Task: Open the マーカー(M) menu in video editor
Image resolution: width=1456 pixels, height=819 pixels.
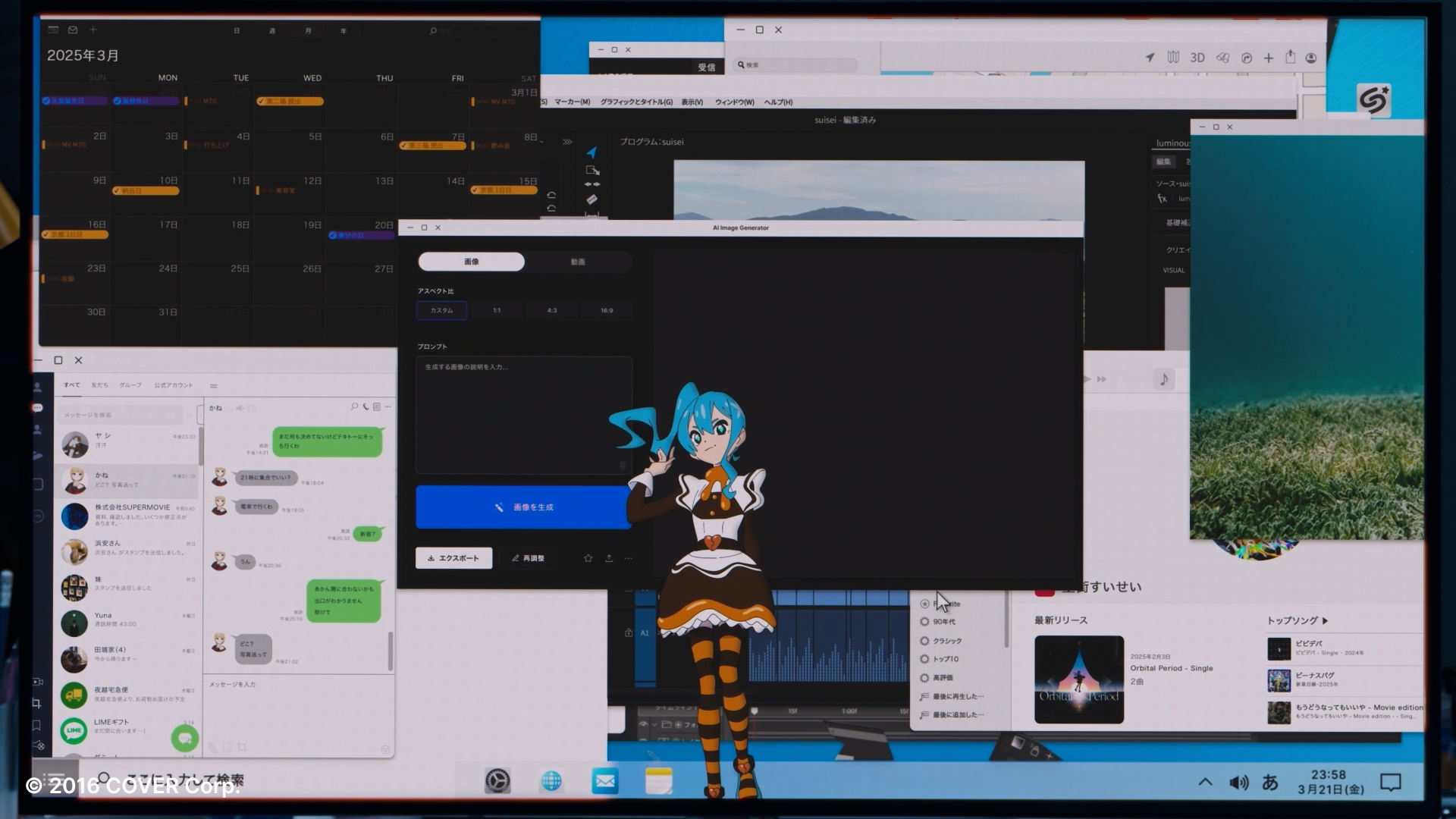Action: [572, 102]
